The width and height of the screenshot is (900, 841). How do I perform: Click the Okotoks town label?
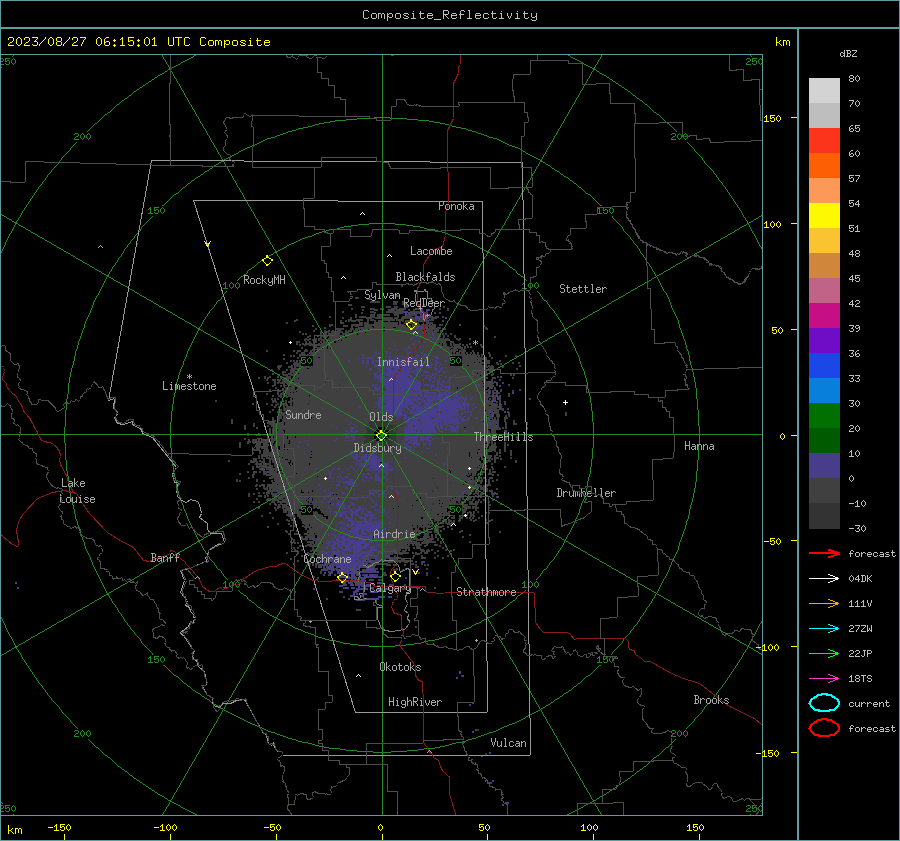[400, 667]
